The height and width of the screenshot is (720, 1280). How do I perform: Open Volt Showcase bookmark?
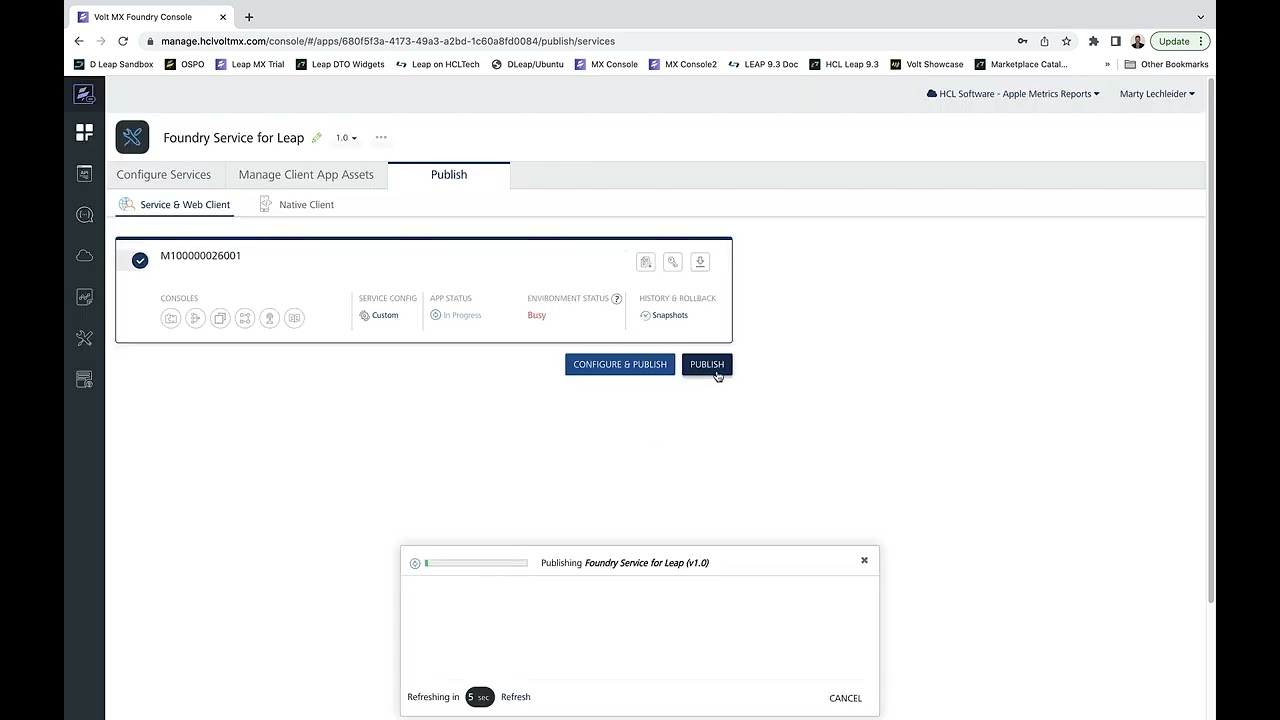click(927, 64)
